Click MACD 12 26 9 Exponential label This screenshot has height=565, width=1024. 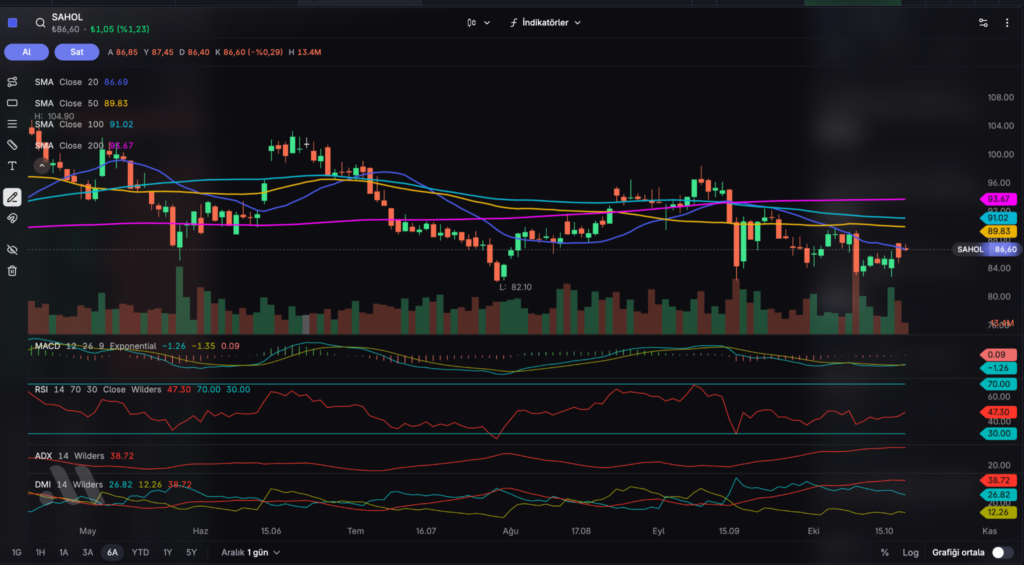[x=95, y=346]
